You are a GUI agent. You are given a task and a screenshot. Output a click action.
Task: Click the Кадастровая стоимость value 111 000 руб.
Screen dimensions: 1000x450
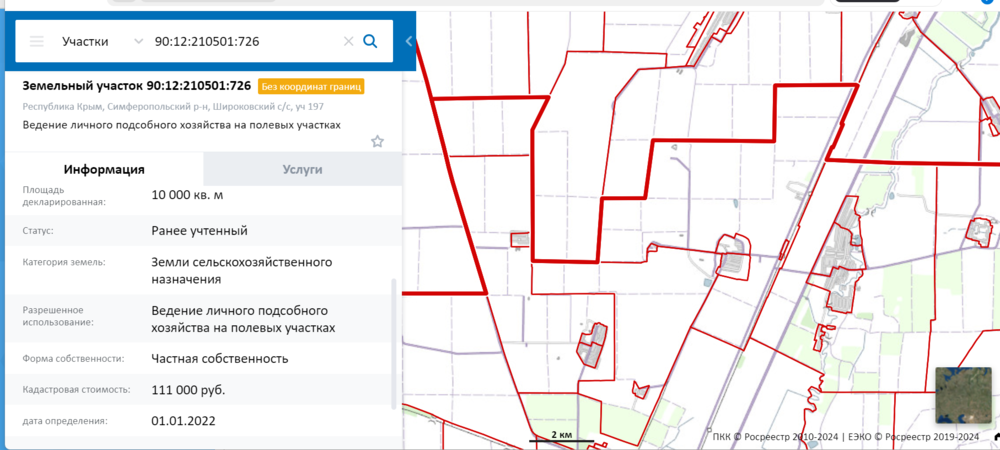[x=188, y=390]
